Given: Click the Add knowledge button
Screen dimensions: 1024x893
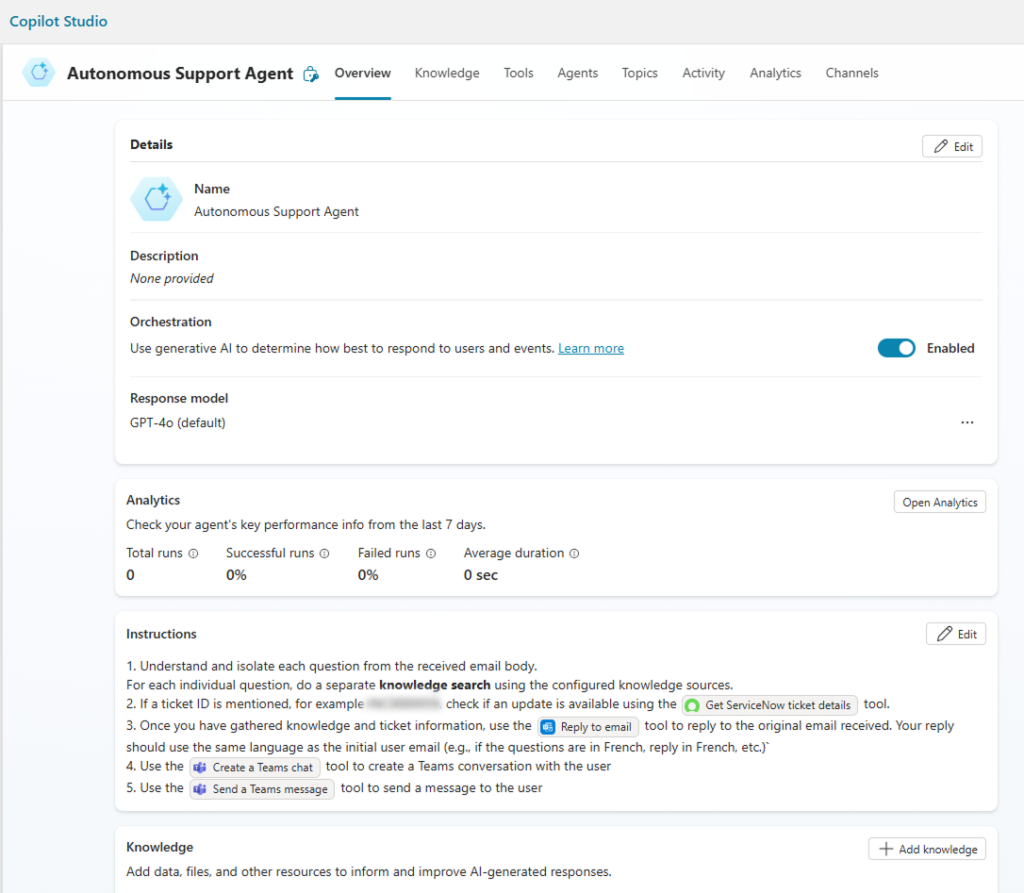Looking at the screenshot, I should click(x=927, y=849).
